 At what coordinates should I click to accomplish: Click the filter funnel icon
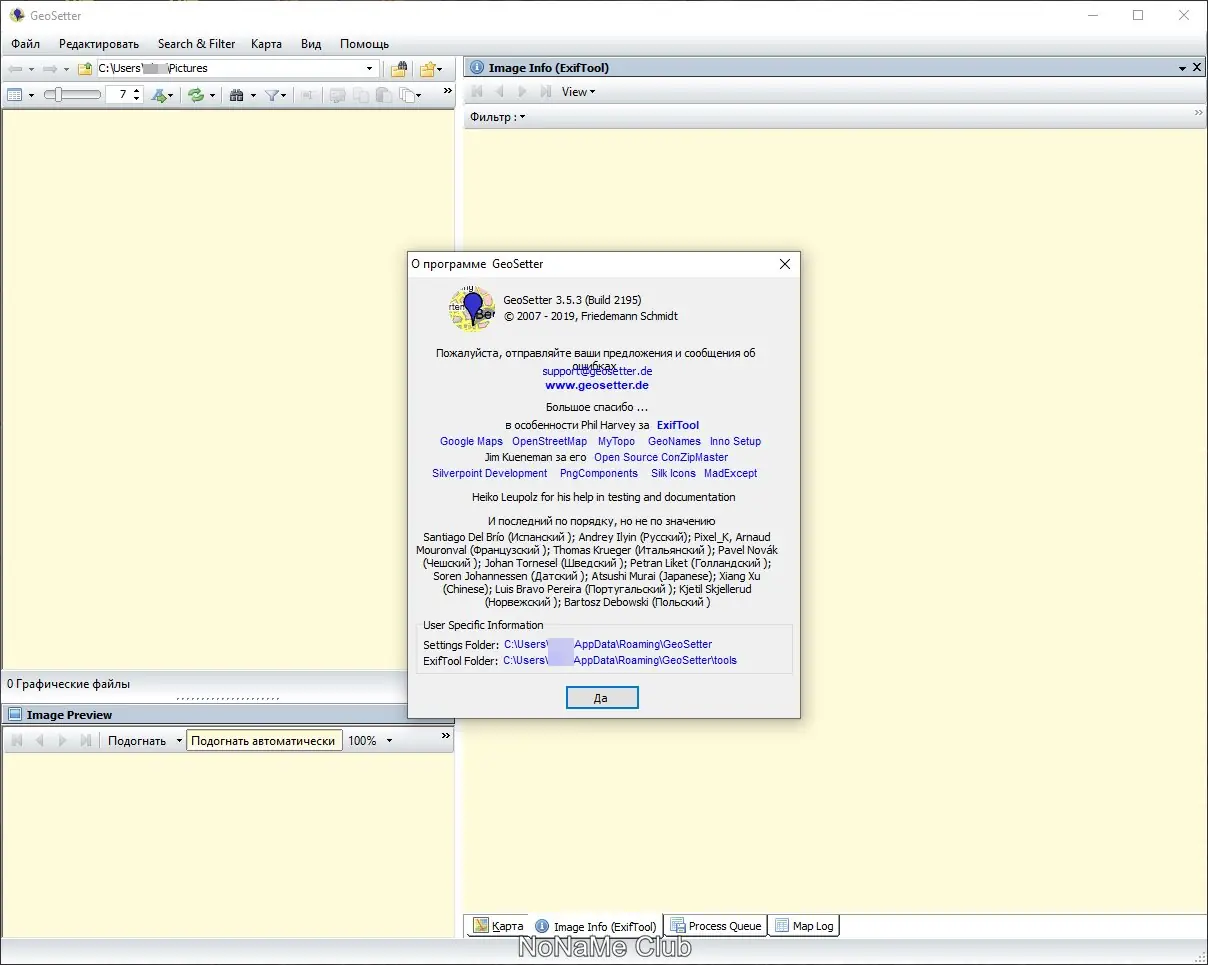pos(271,95)
